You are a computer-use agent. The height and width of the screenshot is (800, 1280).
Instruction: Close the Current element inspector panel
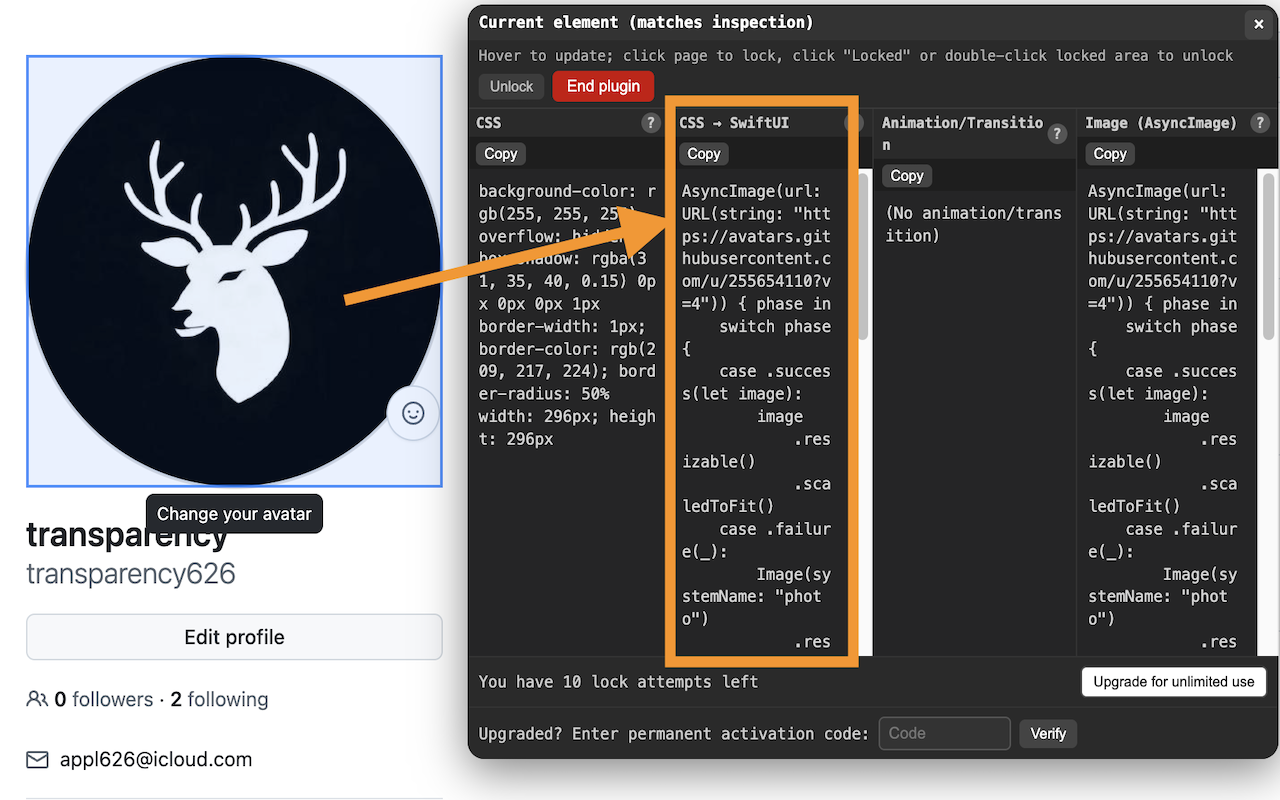(x=1258, y=24)
